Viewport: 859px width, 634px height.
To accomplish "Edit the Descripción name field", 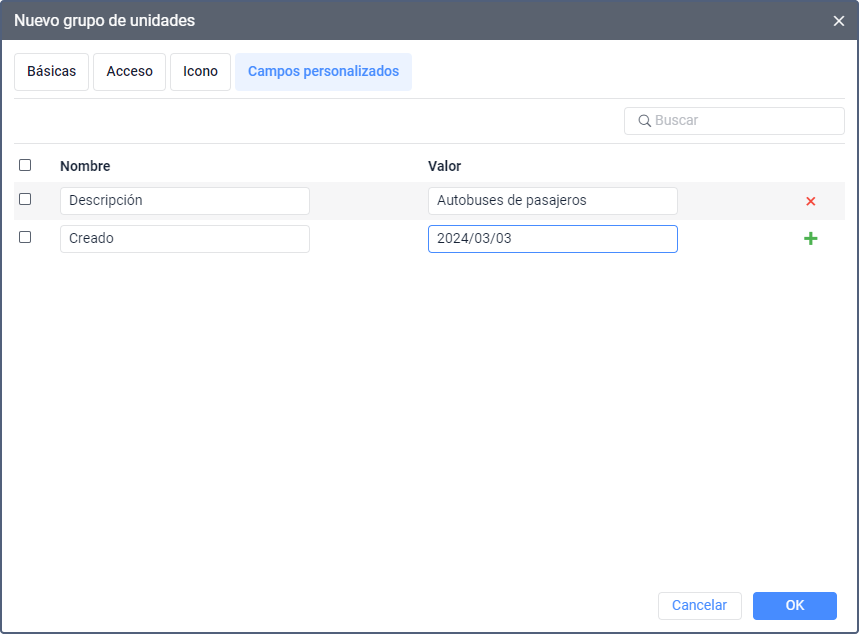I will (x=184, y=200).
